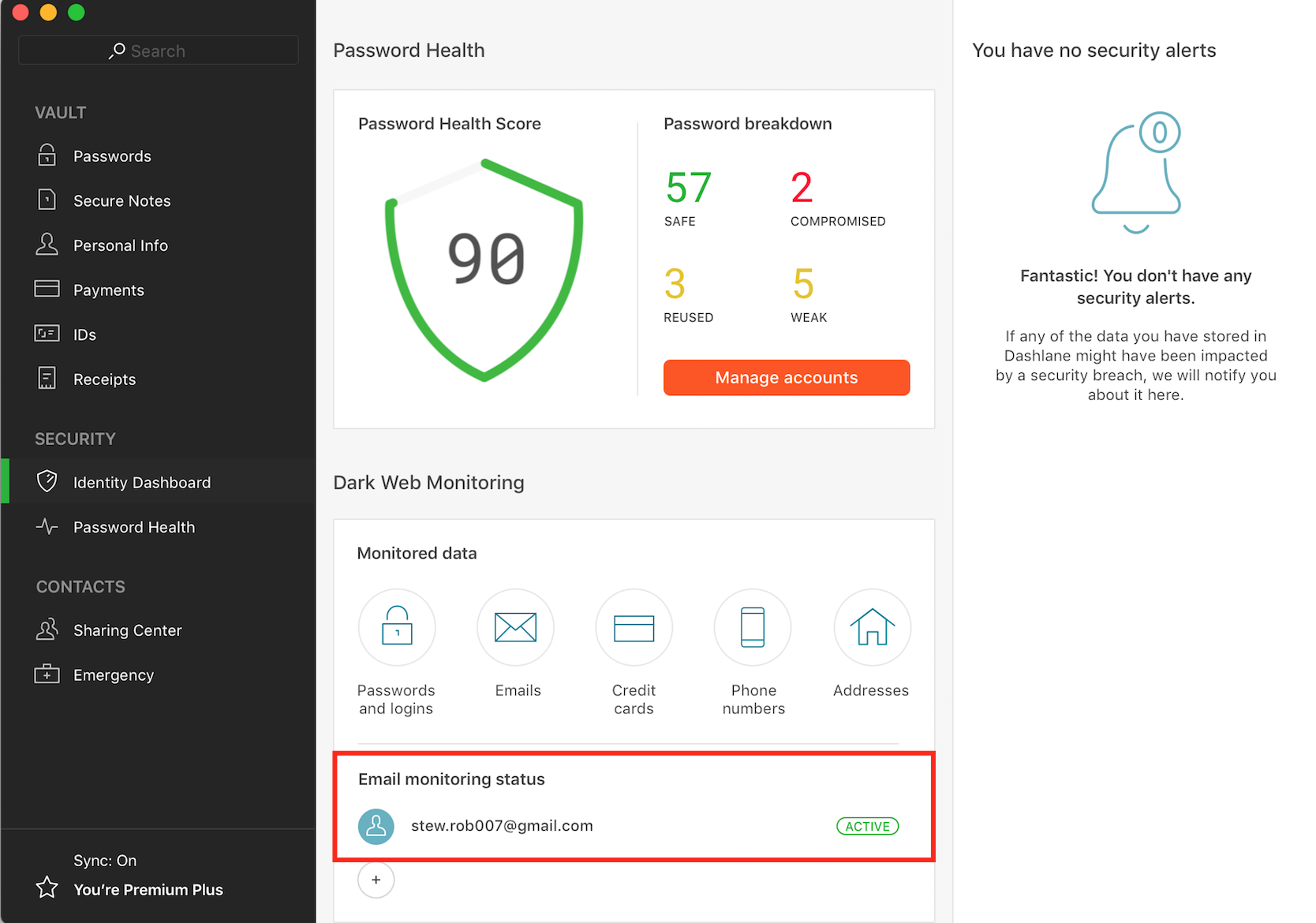Click the 57 SAFE passwords count
1316x923 pixels.
pyautogui.click(x=689, y=198)
